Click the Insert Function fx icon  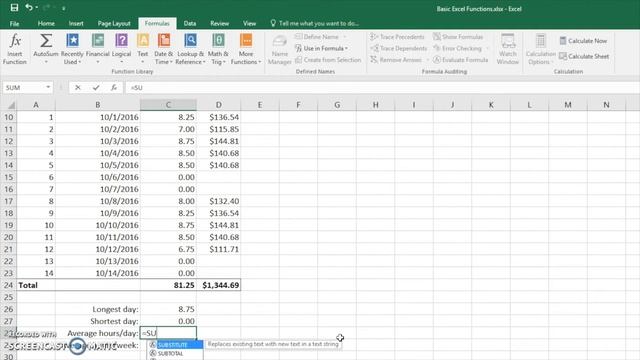15,41
